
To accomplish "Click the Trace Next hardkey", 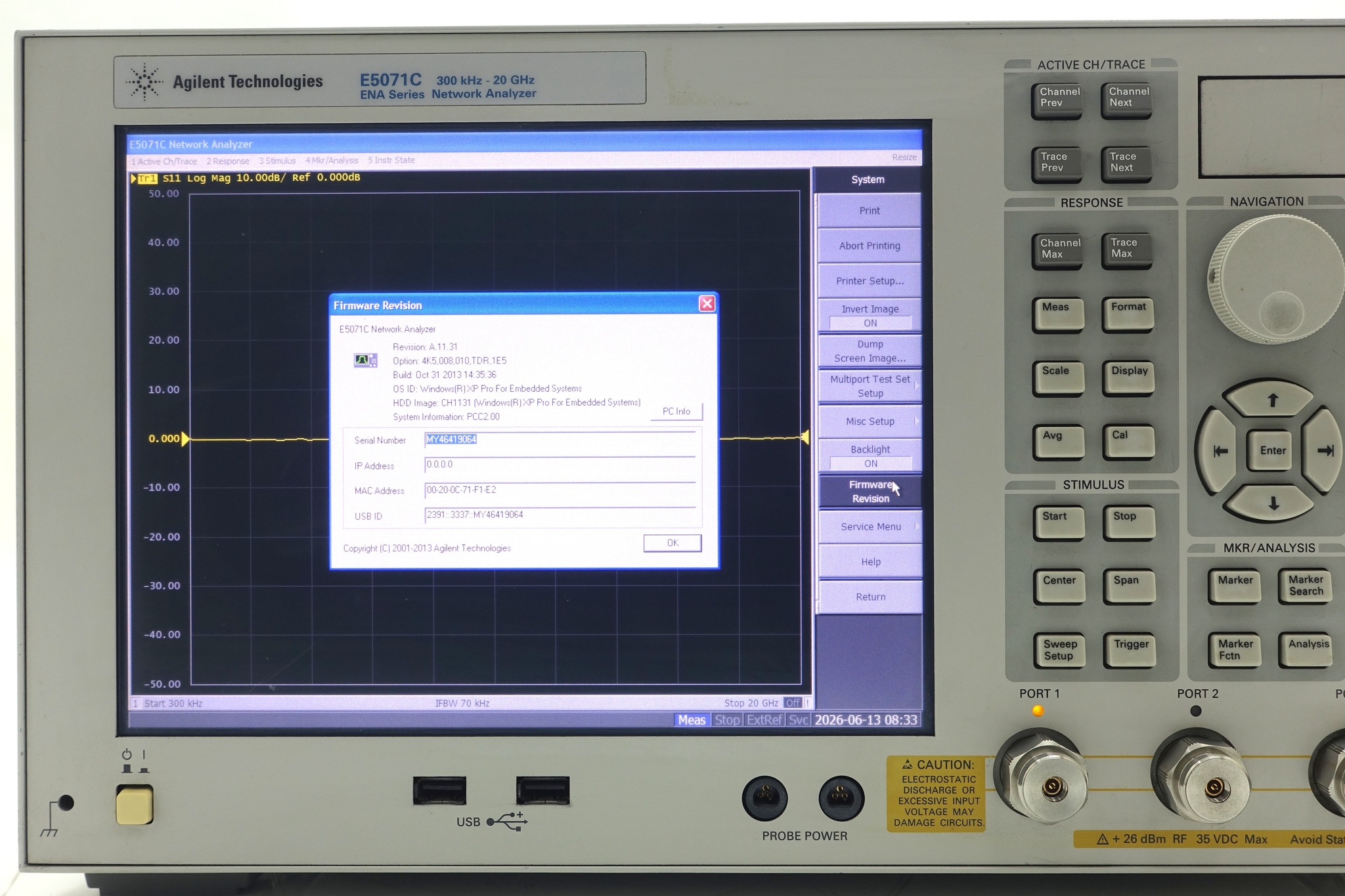I will [1126, 163].
